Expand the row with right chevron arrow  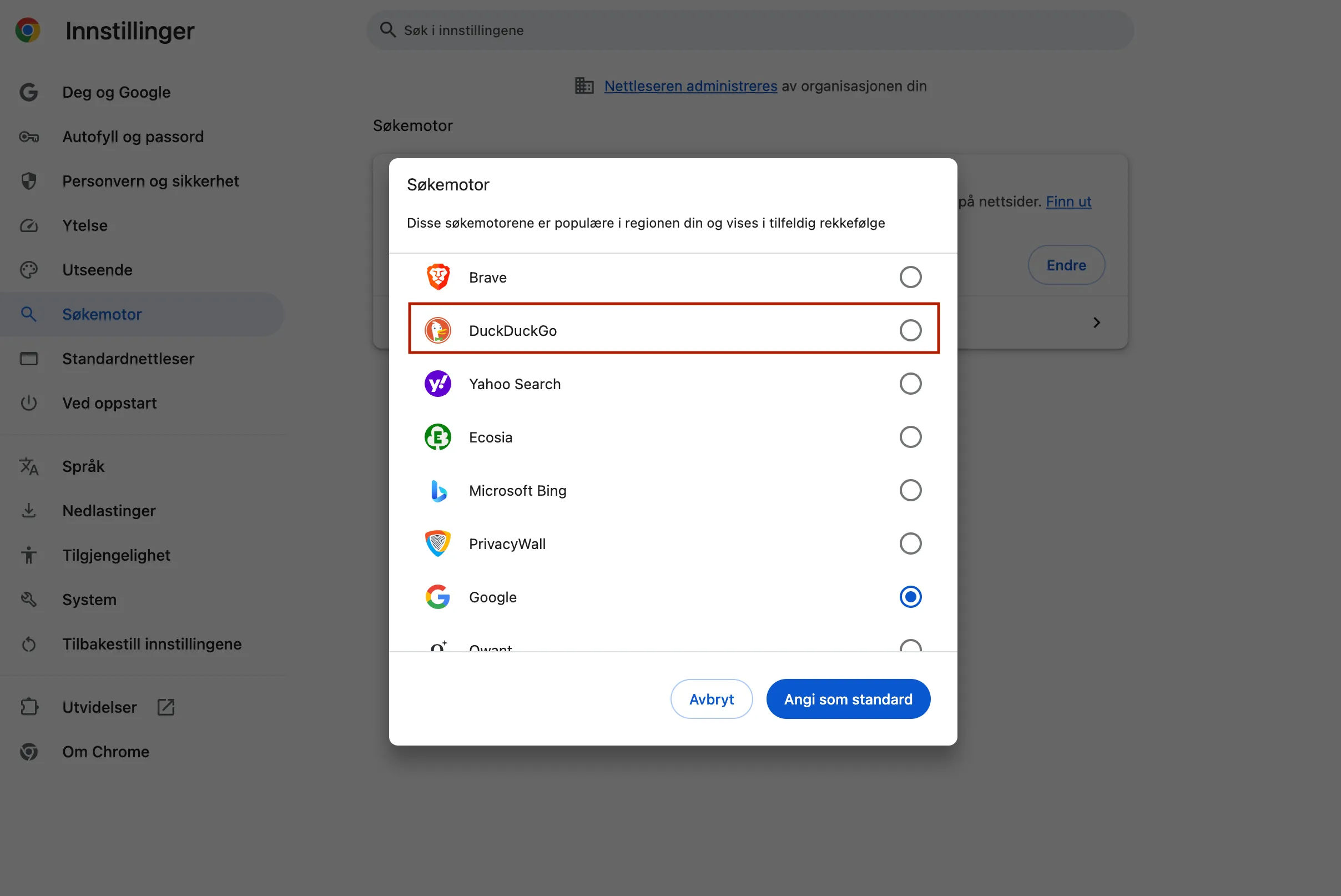click(1096, 323)
